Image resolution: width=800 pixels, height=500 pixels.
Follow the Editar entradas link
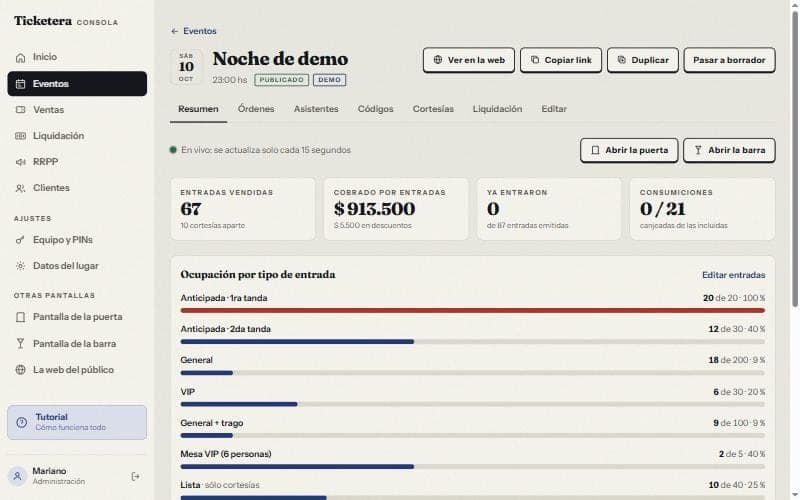(733, 275)
